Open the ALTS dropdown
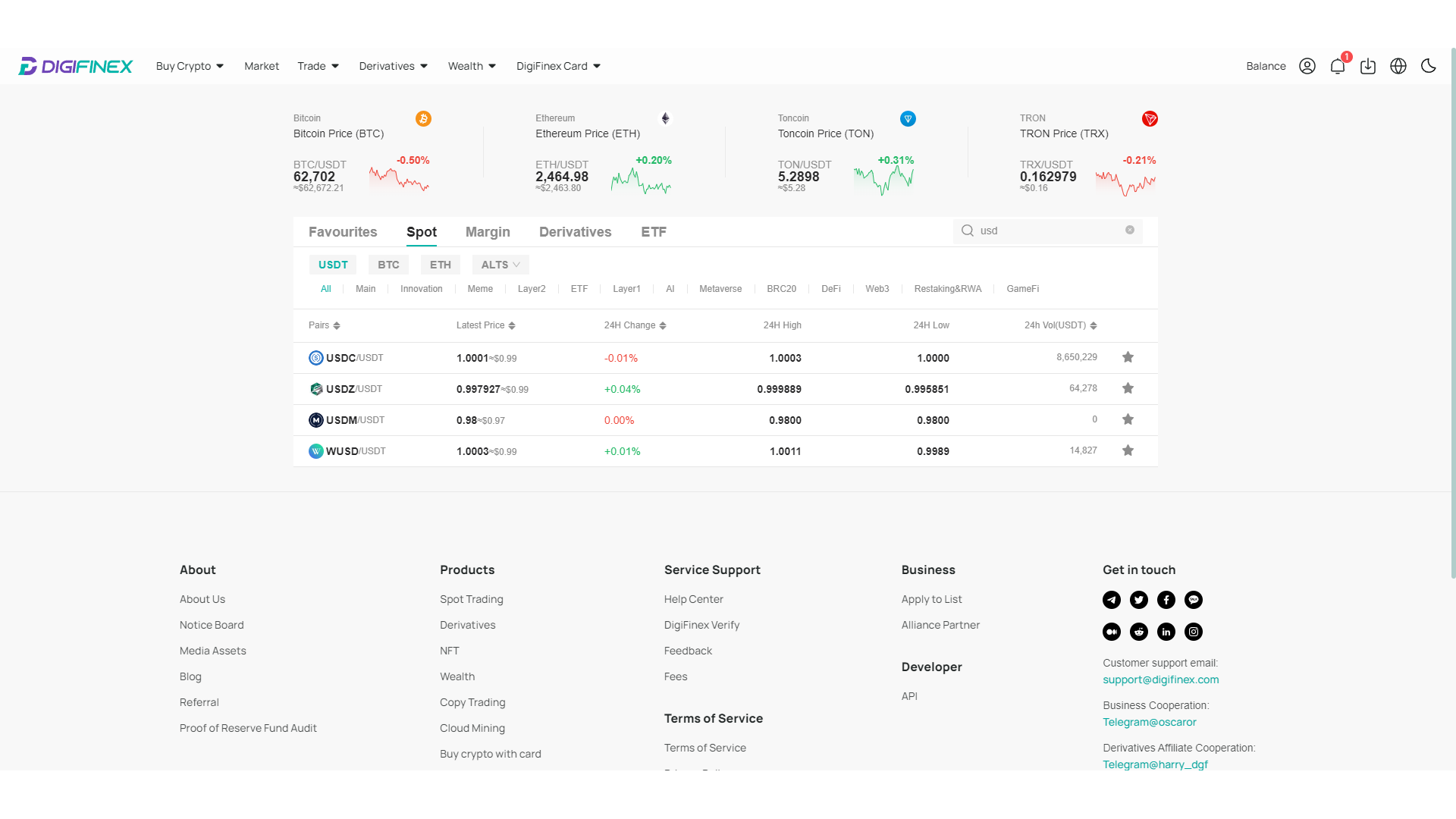1456x819 pixels. click(500, 265)
